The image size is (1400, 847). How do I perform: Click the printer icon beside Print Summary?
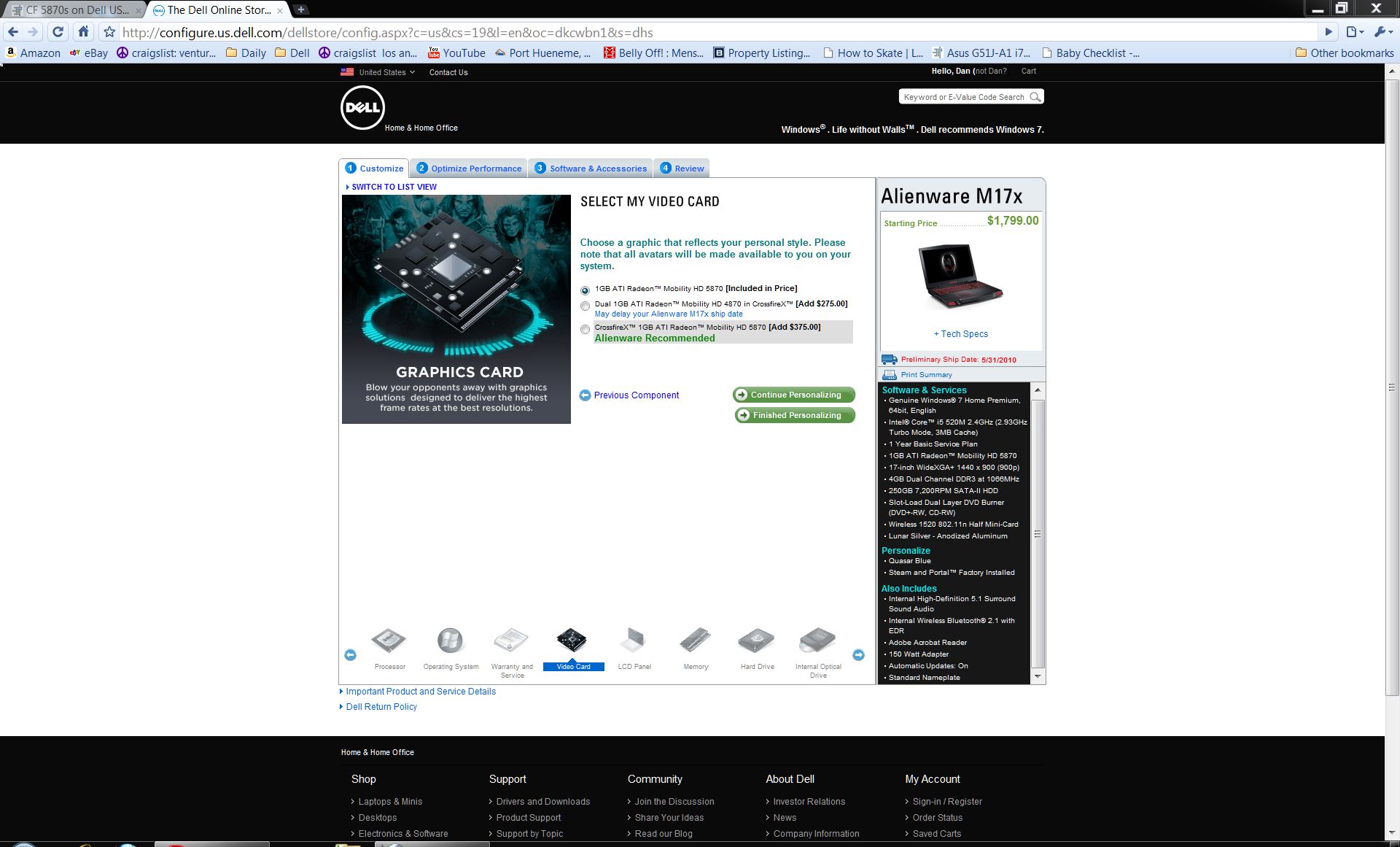890,375
